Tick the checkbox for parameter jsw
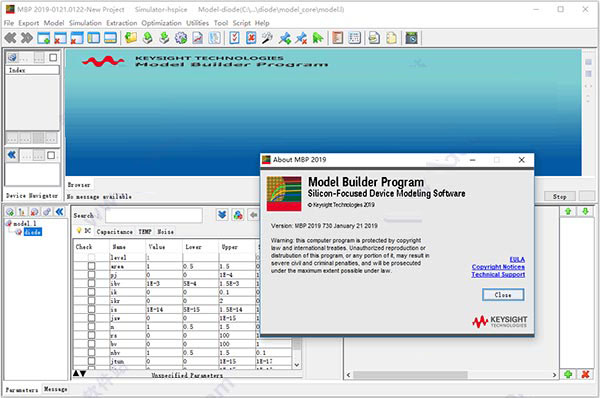 click(x=91, y=318)
